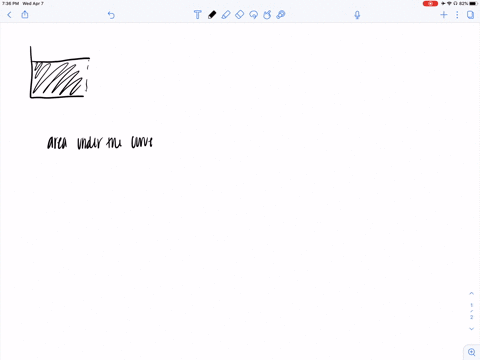Go to next page with down chevron
Screen dimensions: 480x360
[471, 329]
